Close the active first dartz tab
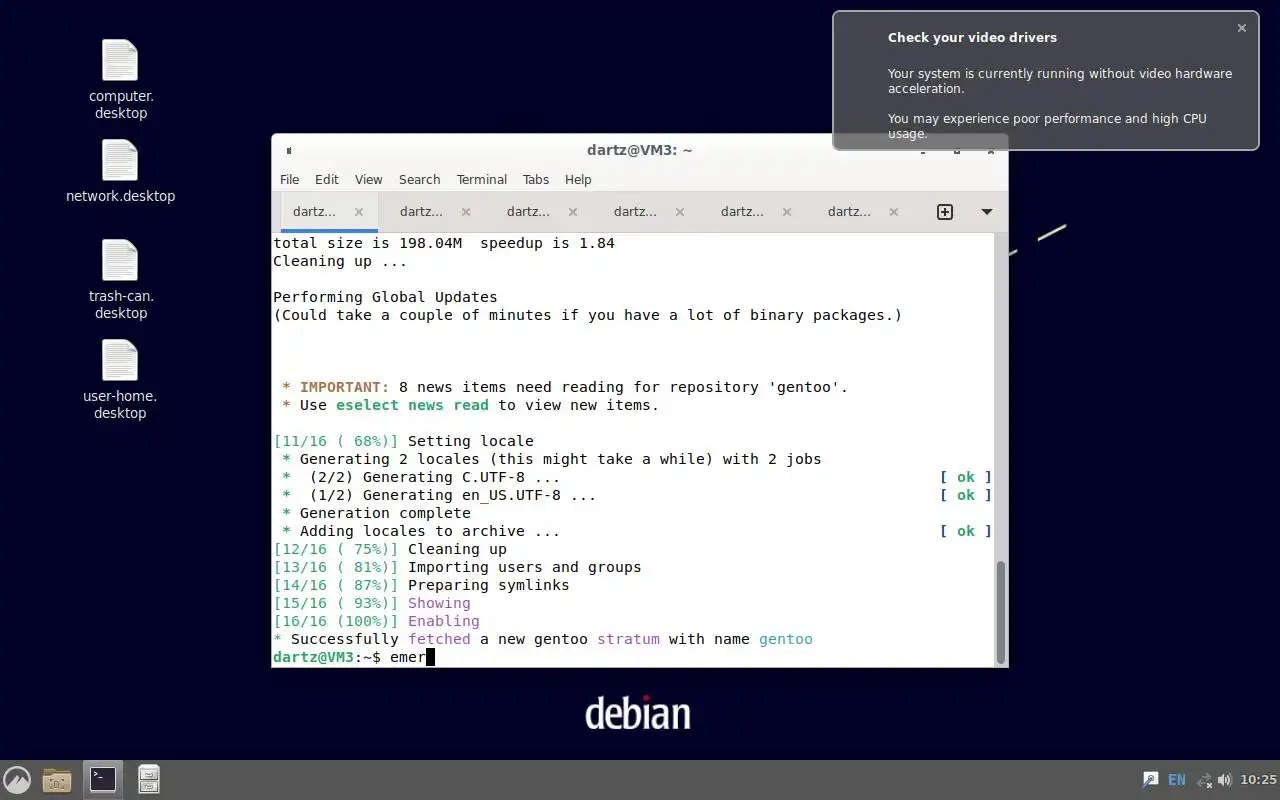Screen dimensions: 1280x800 tap(359, 212)
